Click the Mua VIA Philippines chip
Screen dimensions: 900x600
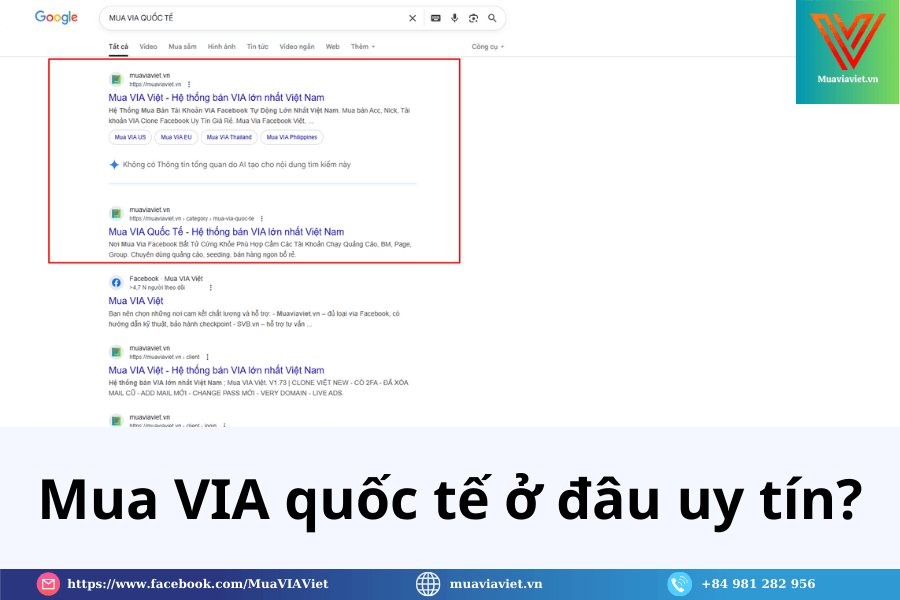pos(292,137)
